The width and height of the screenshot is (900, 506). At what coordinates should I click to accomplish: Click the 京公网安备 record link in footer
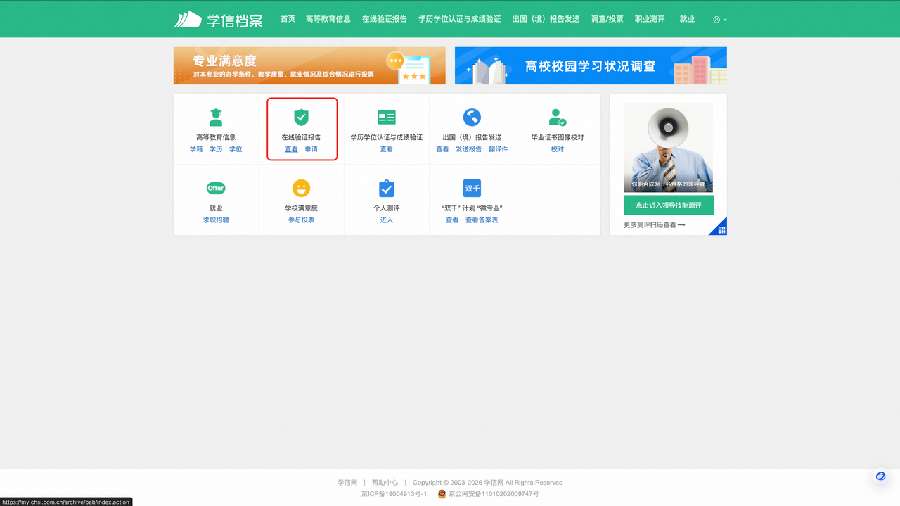494,493
